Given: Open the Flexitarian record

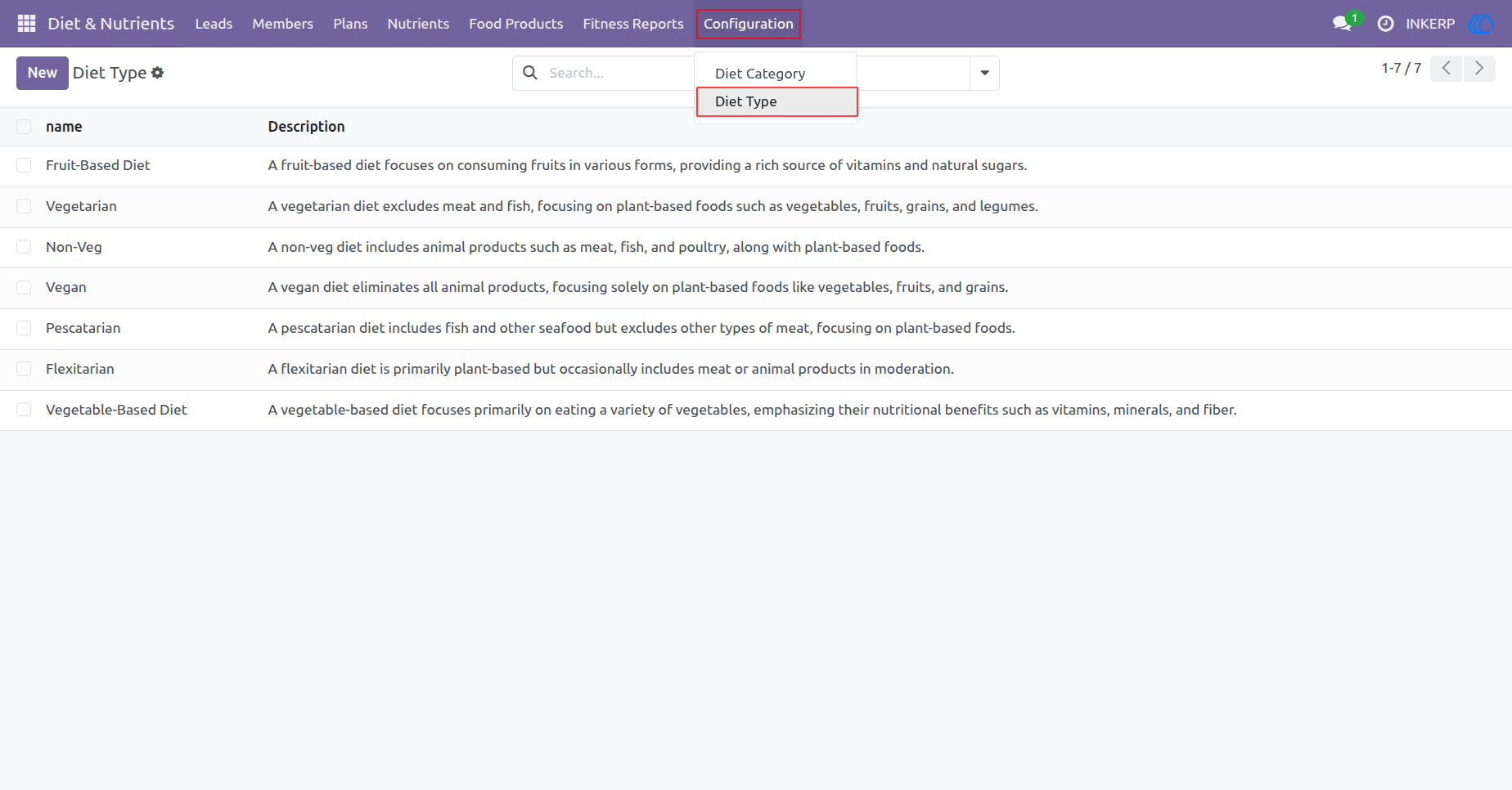Looking at the screenshot, I should click(80, 369).
